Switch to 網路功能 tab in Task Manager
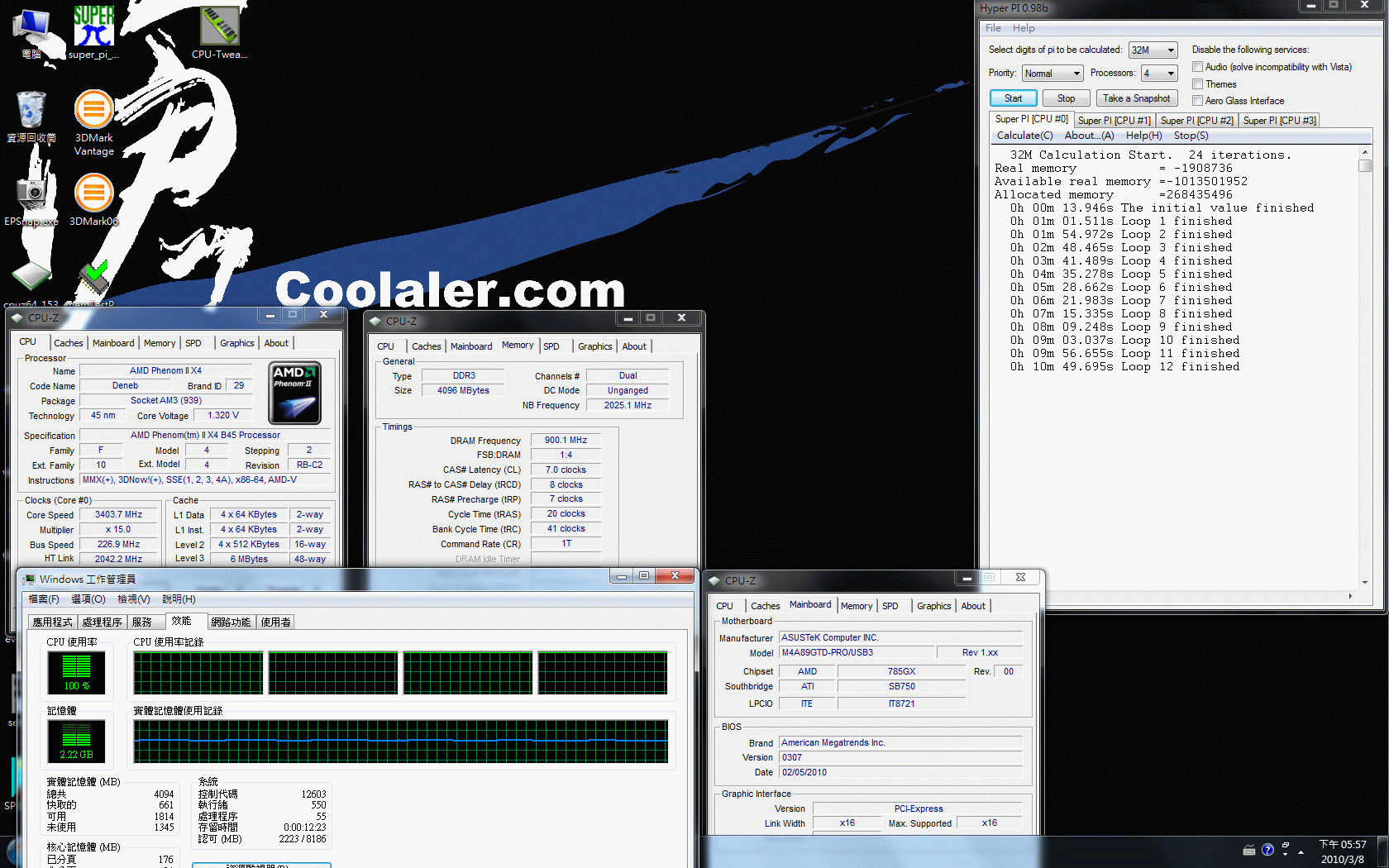Viewport: 1389px width, 868px height. point(231,622)
